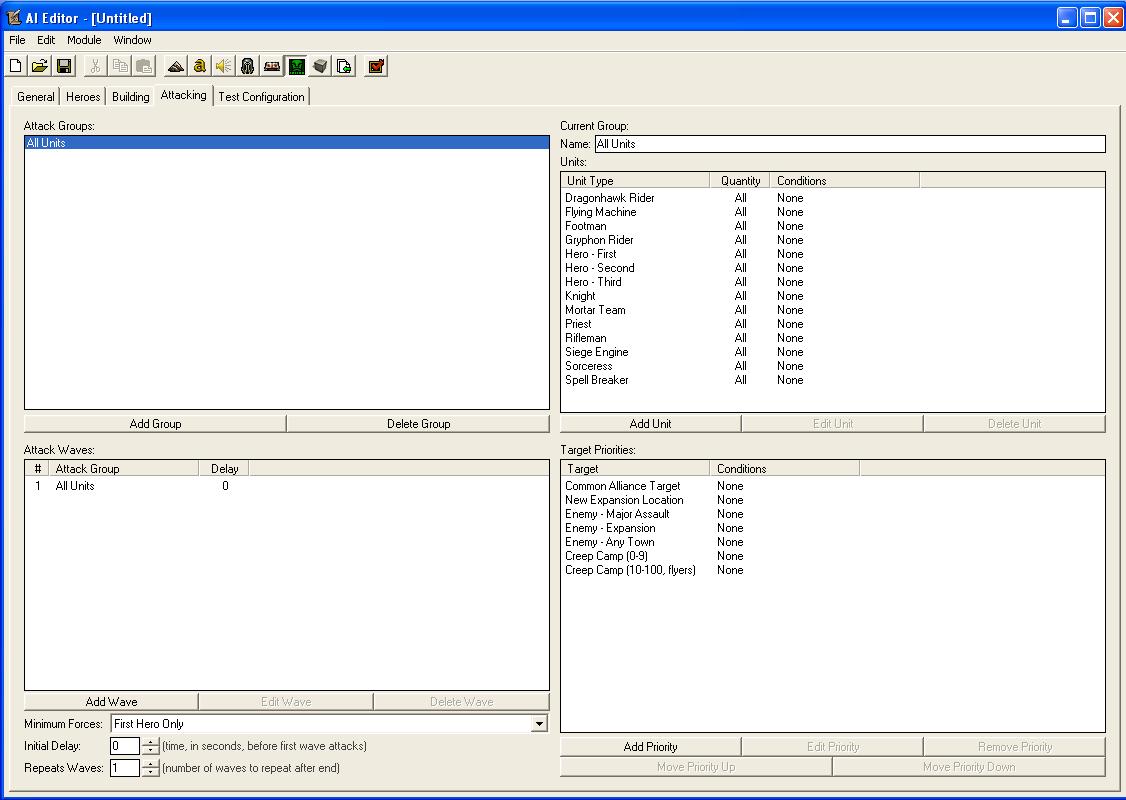The image size is (1126, 800).
Task: Click the Delete Group button
Action: tap(419, 424)
